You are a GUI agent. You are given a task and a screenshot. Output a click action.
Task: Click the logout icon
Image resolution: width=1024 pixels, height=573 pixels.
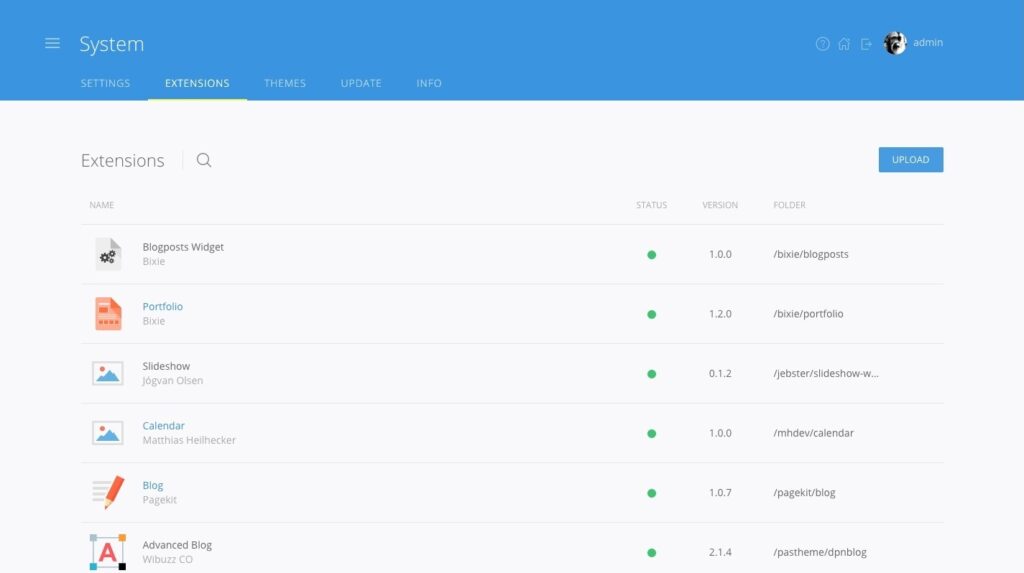click(866, 44)
